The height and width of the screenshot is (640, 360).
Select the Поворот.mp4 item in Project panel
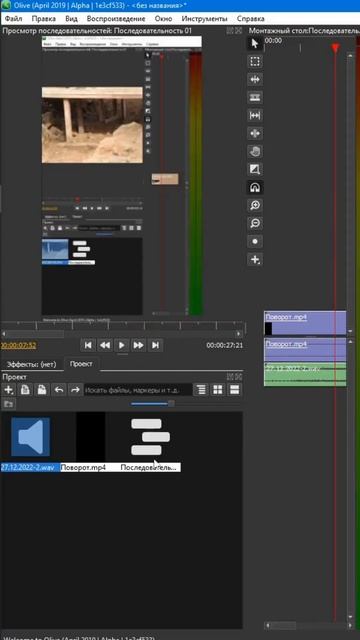pyautogui.click(x=90, y=442)
